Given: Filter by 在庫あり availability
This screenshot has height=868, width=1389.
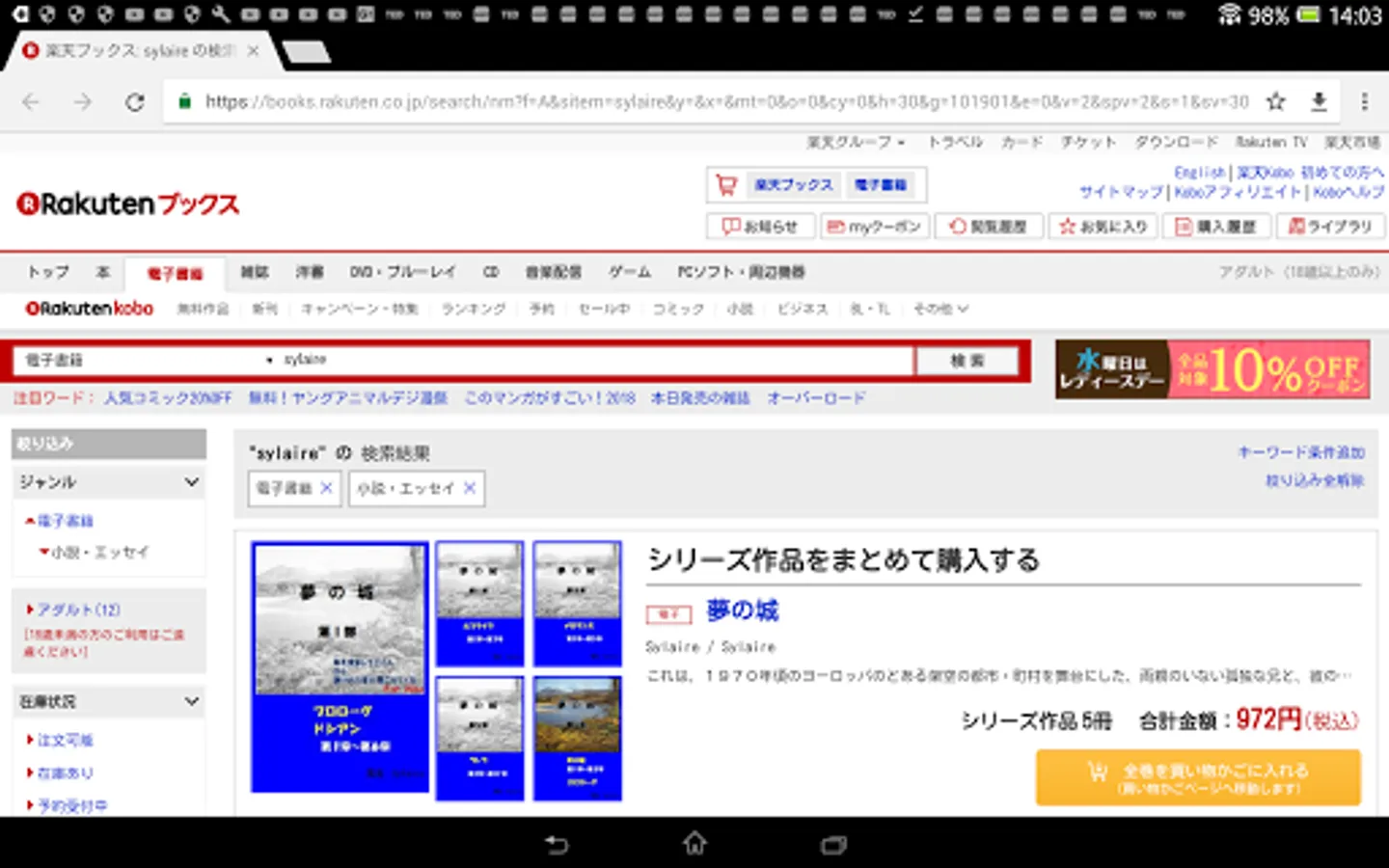Looking at the screenshot, I should 65,773.
